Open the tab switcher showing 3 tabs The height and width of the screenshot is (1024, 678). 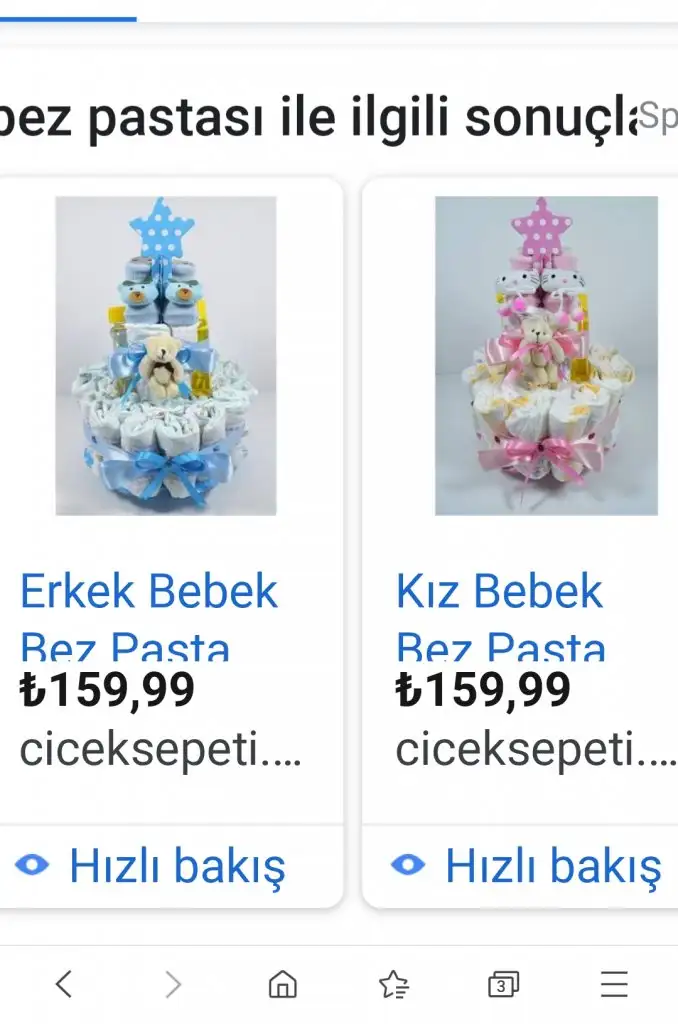tap(504, 984)
